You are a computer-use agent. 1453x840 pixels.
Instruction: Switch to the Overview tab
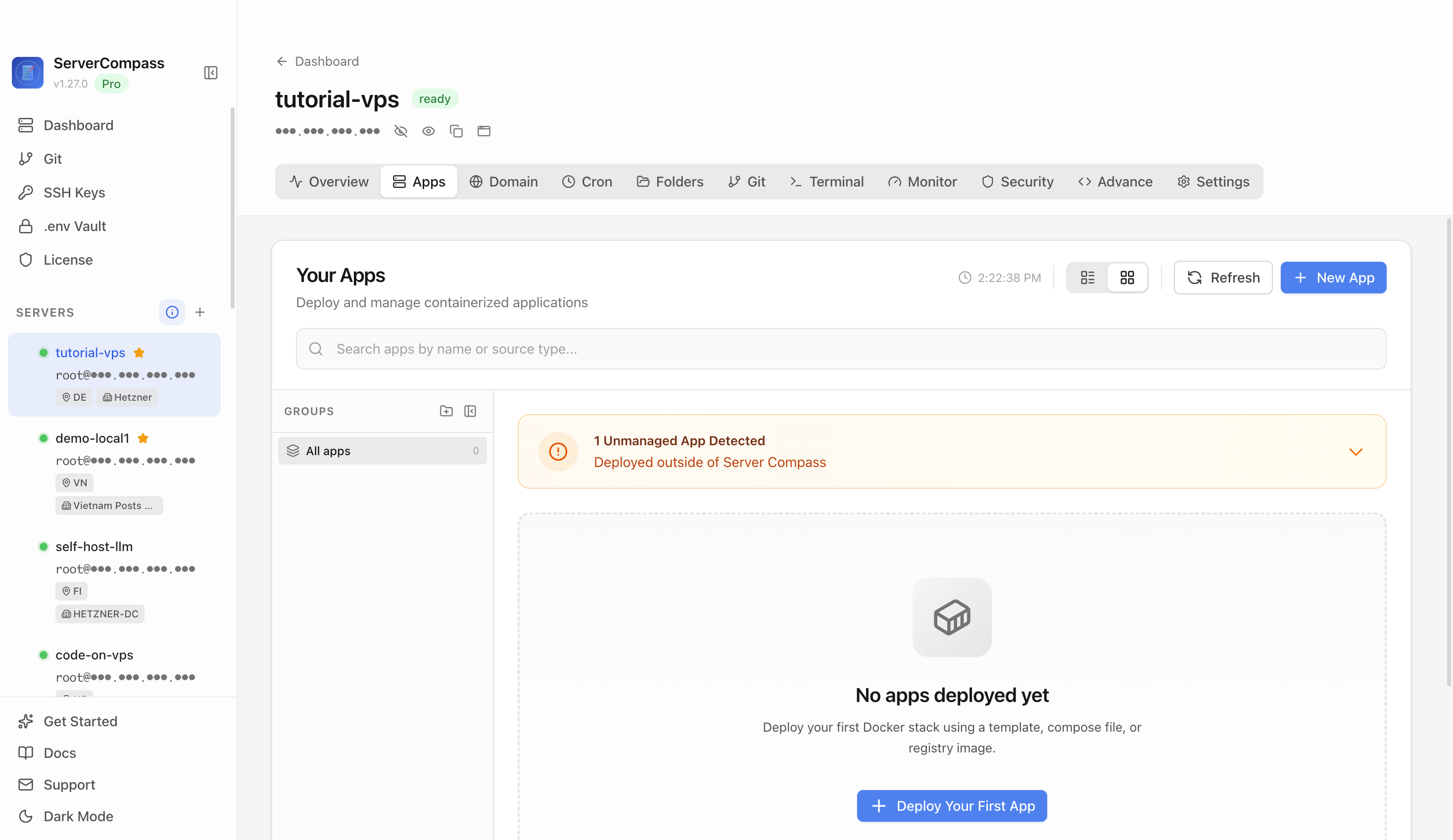tap(329, 182)
